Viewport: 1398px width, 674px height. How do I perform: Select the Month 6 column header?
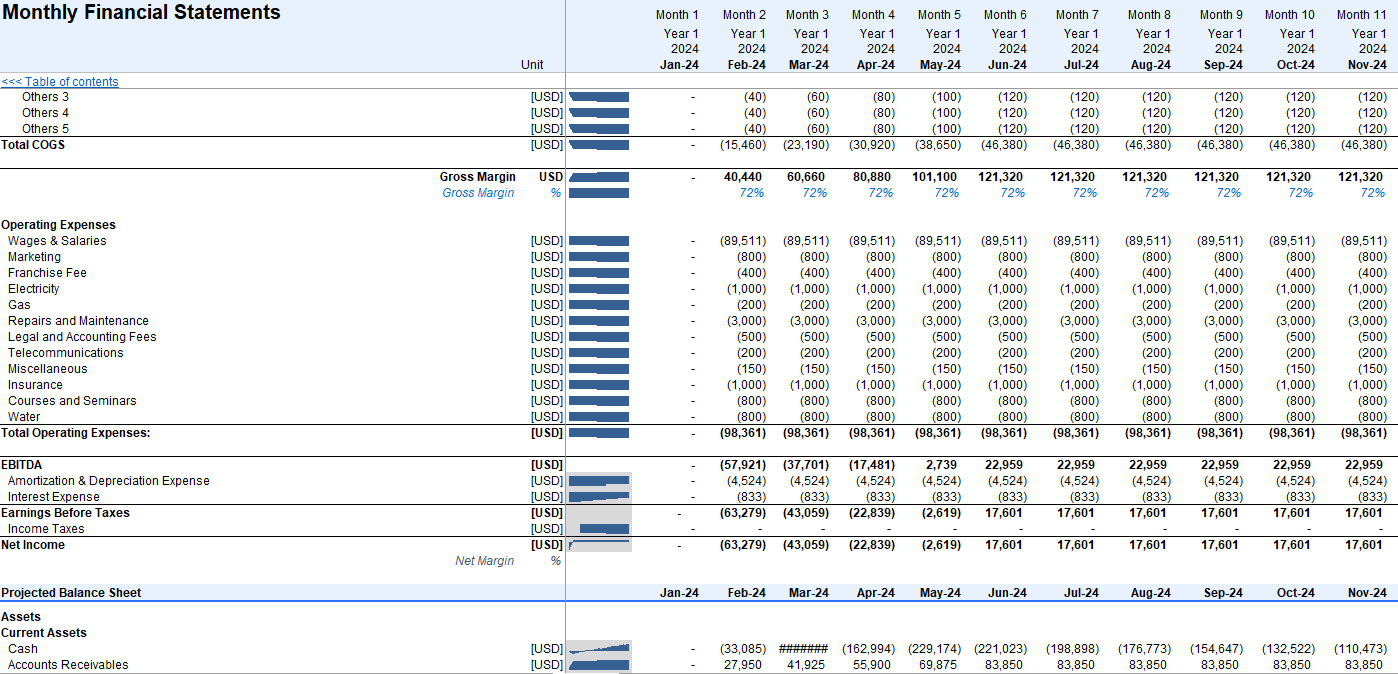click(x=1005, y=15)
